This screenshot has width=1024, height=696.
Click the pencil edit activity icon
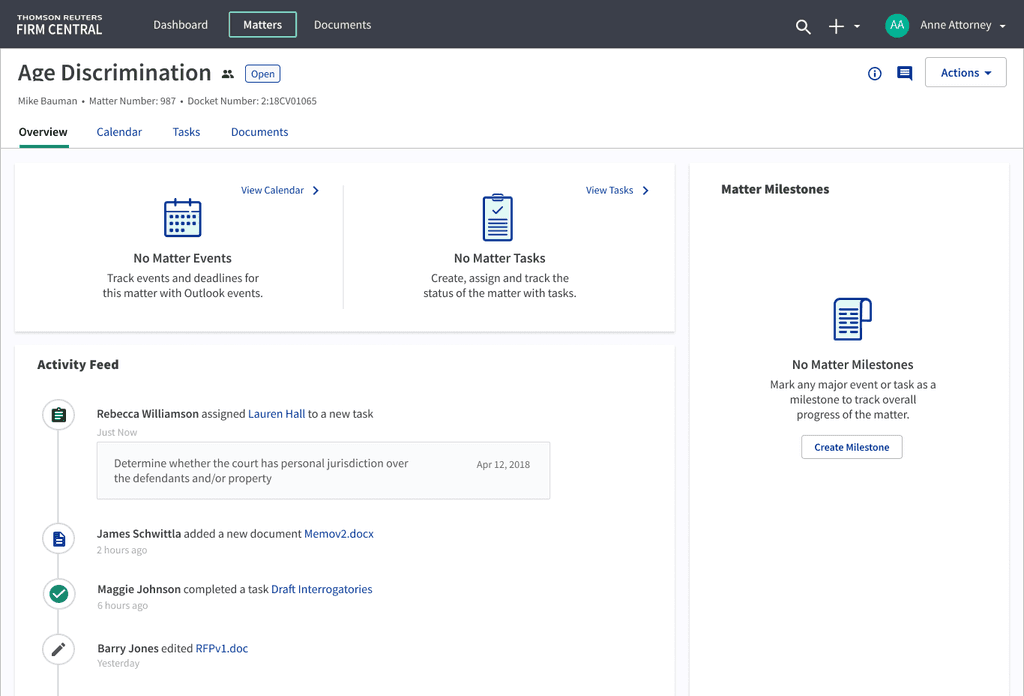tap(59, 650)
